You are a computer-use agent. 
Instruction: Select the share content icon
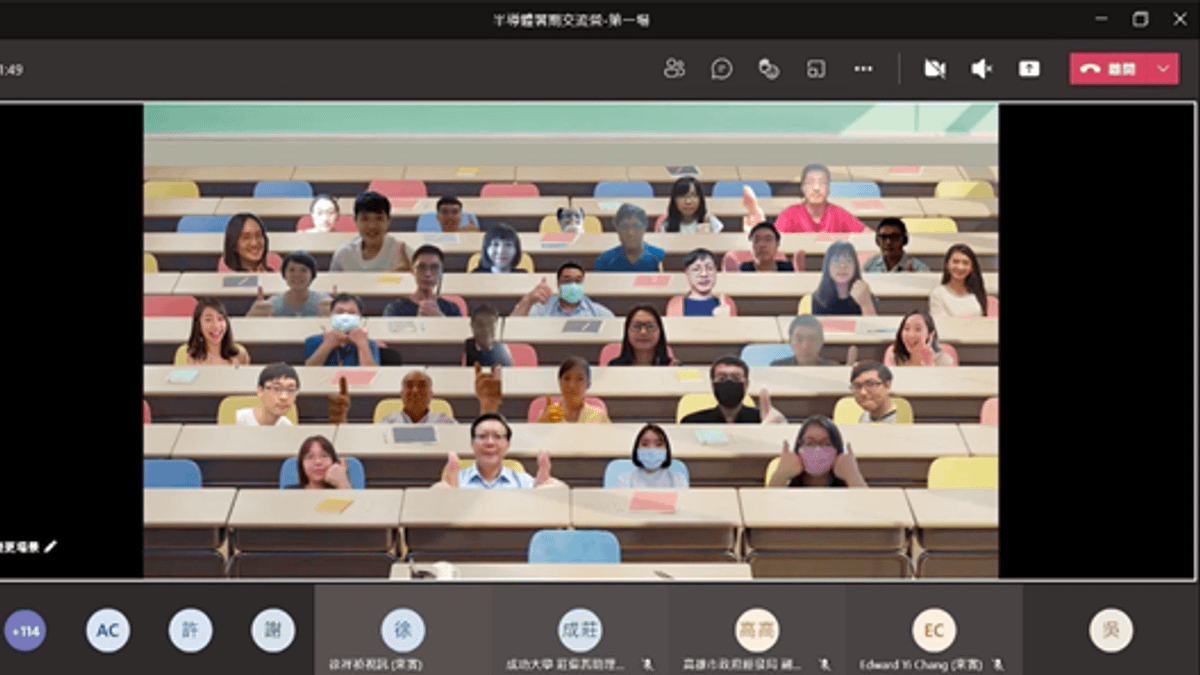click(1028, 69)
